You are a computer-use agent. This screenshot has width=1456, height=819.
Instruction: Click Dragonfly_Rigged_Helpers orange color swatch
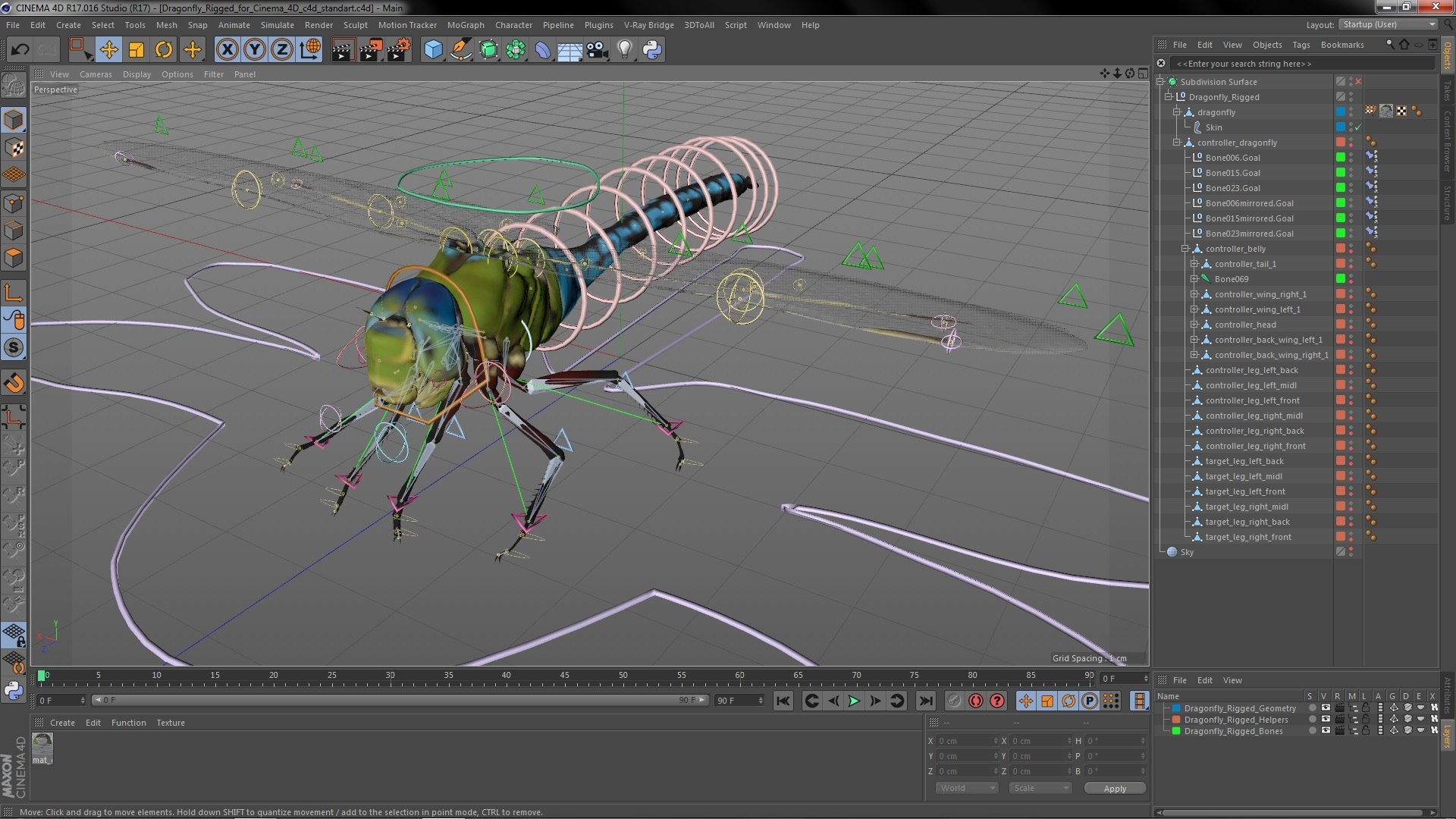tap(1176, 720)
